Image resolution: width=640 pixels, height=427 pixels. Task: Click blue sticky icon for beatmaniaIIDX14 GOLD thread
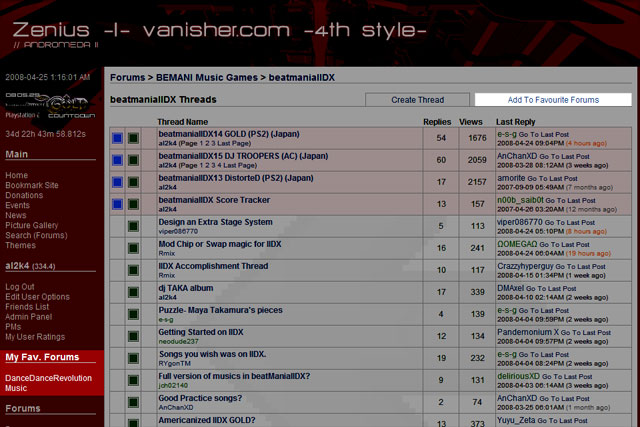(117, 138)
